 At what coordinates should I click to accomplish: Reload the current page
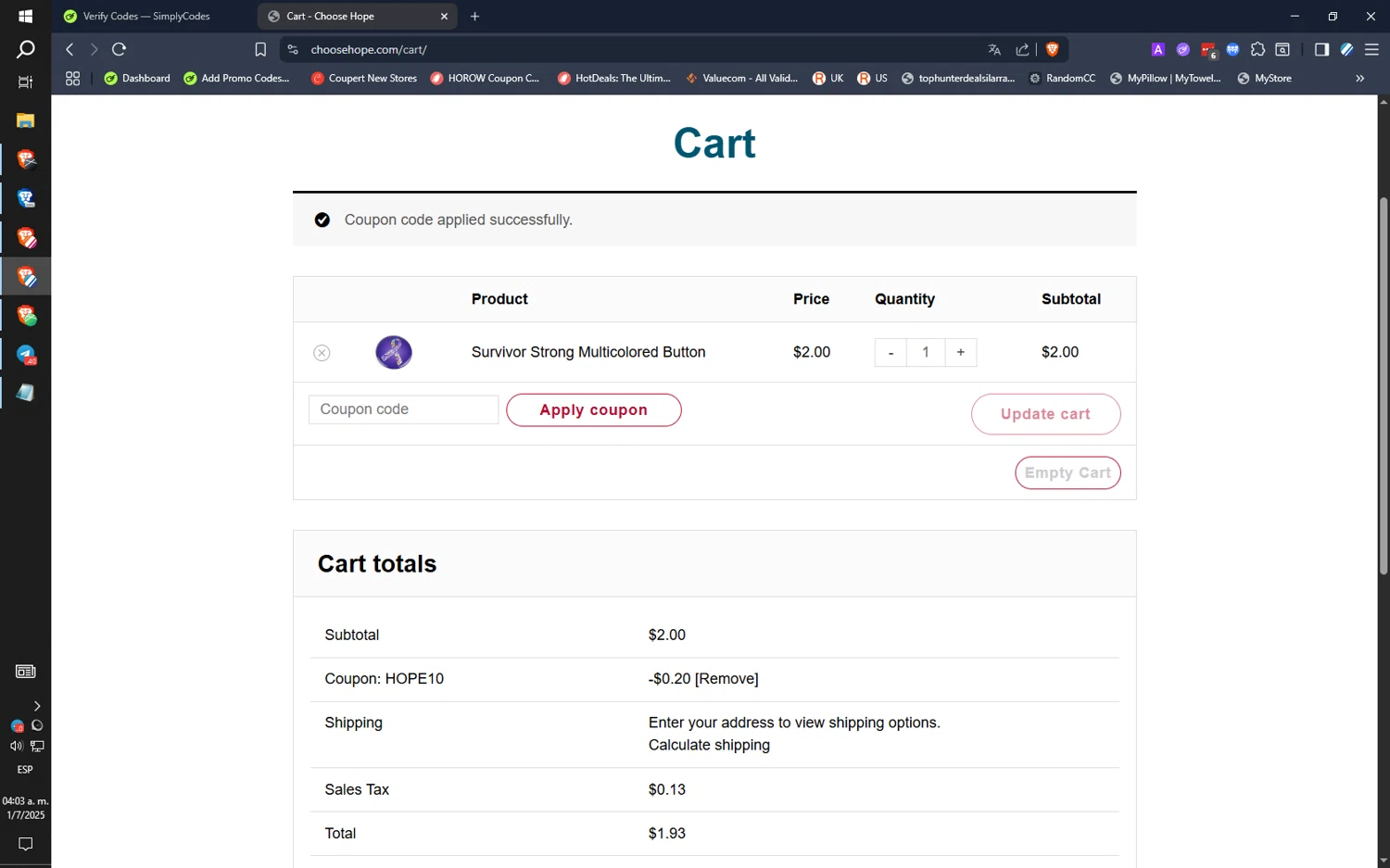pos(119,49)
